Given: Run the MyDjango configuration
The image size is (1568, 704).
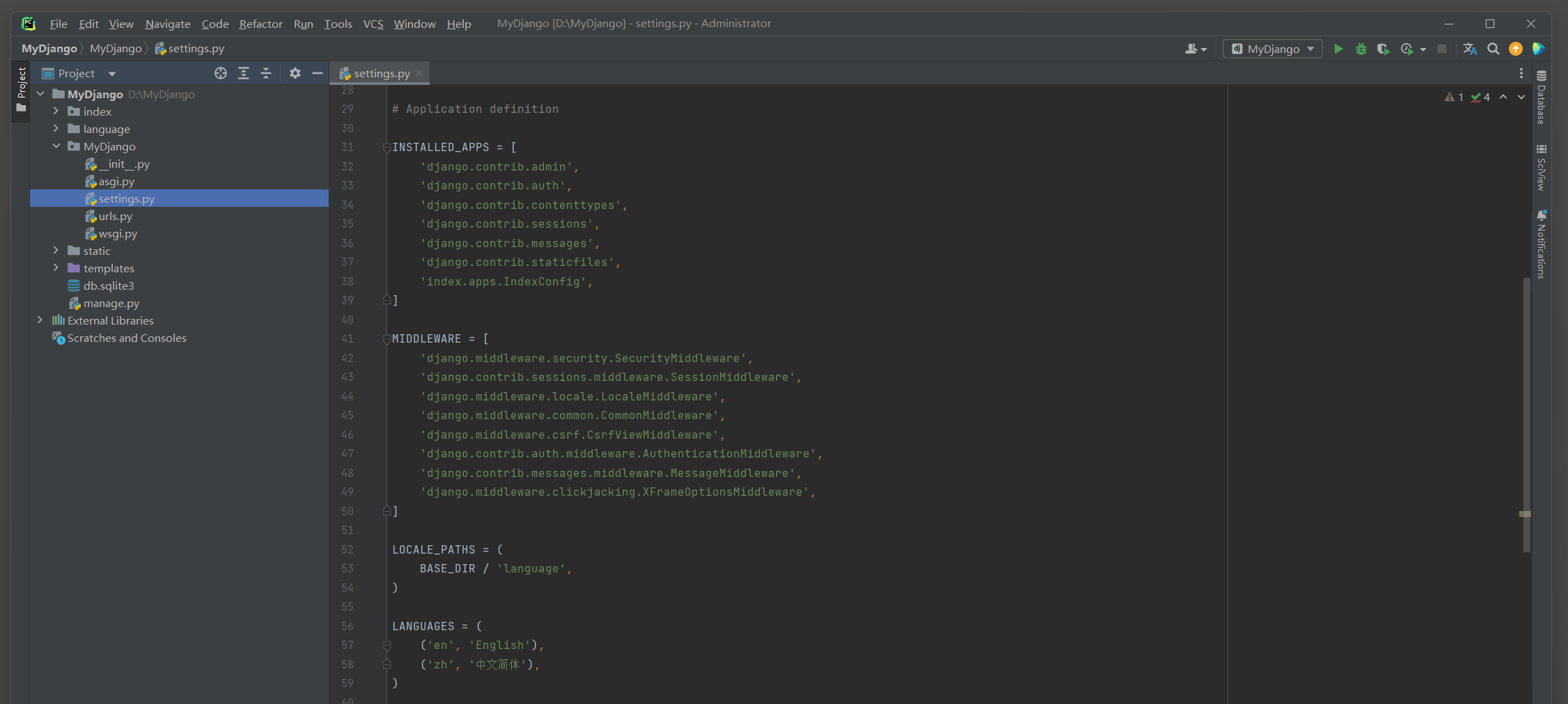Looking at the screenshot, I should (1338, 49).
